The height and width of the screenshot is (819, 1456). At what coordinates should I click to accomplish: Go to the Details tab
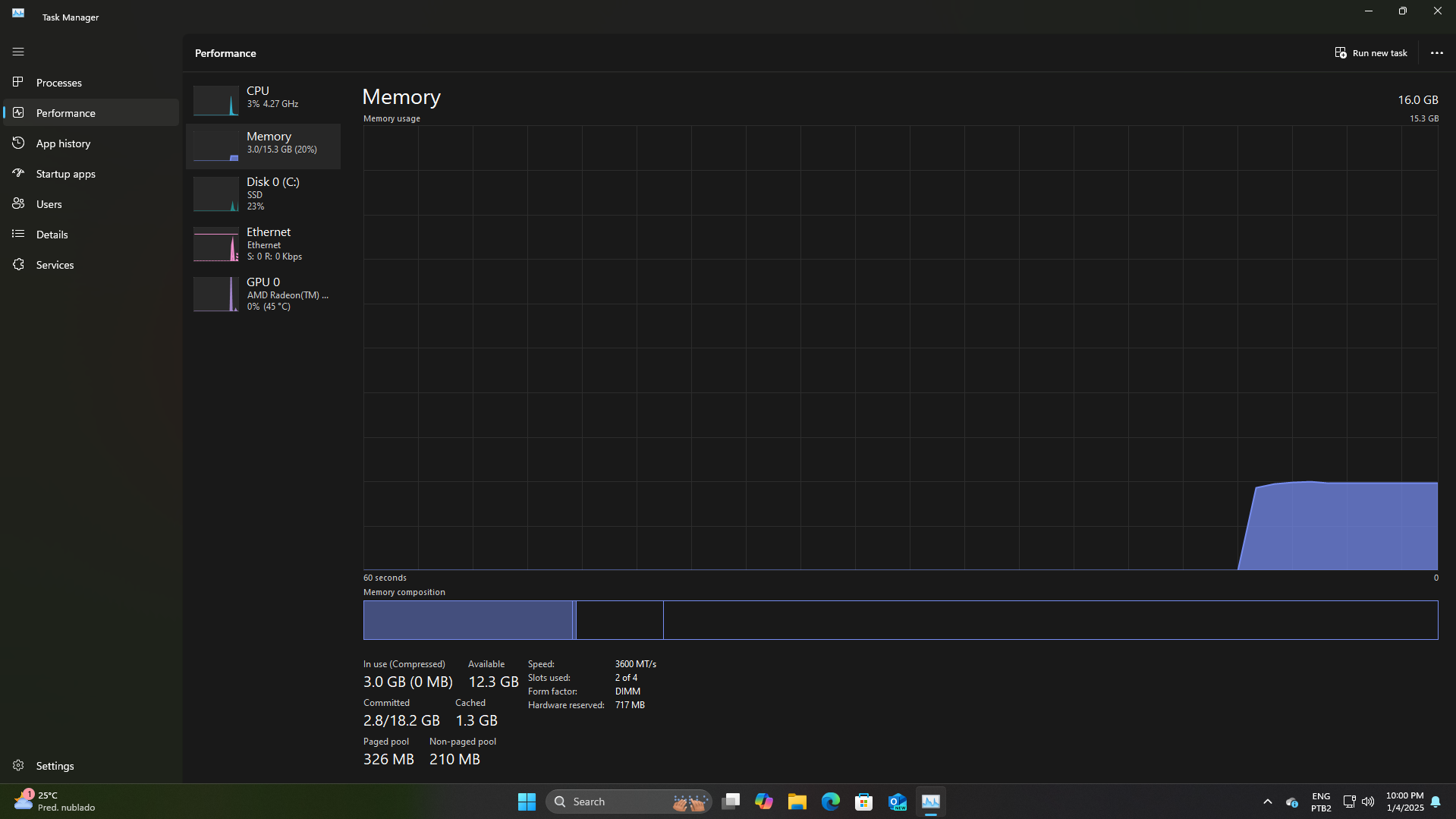52,235
